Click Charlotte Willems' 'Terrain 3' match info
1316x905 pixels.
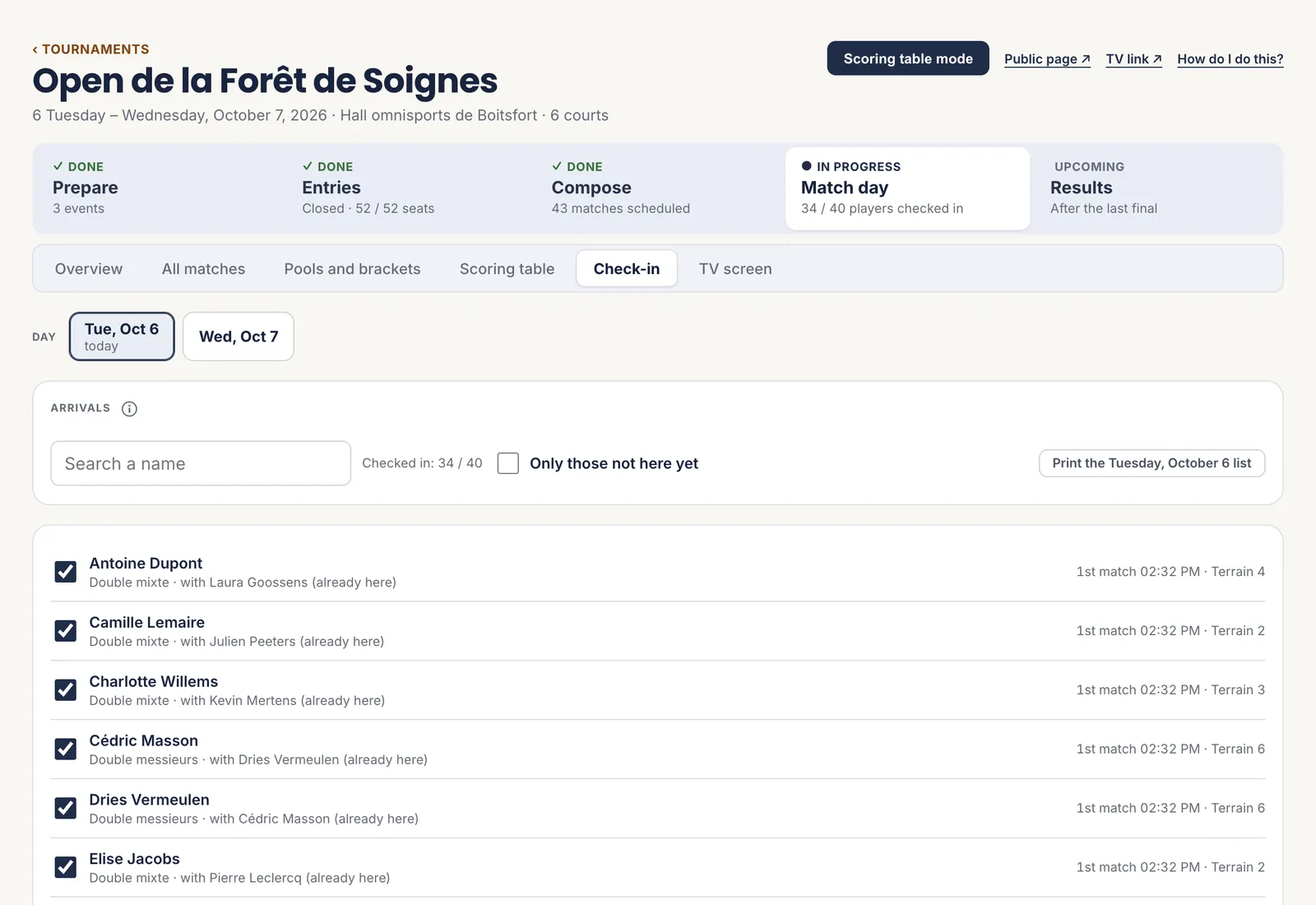click(1170, 690)
